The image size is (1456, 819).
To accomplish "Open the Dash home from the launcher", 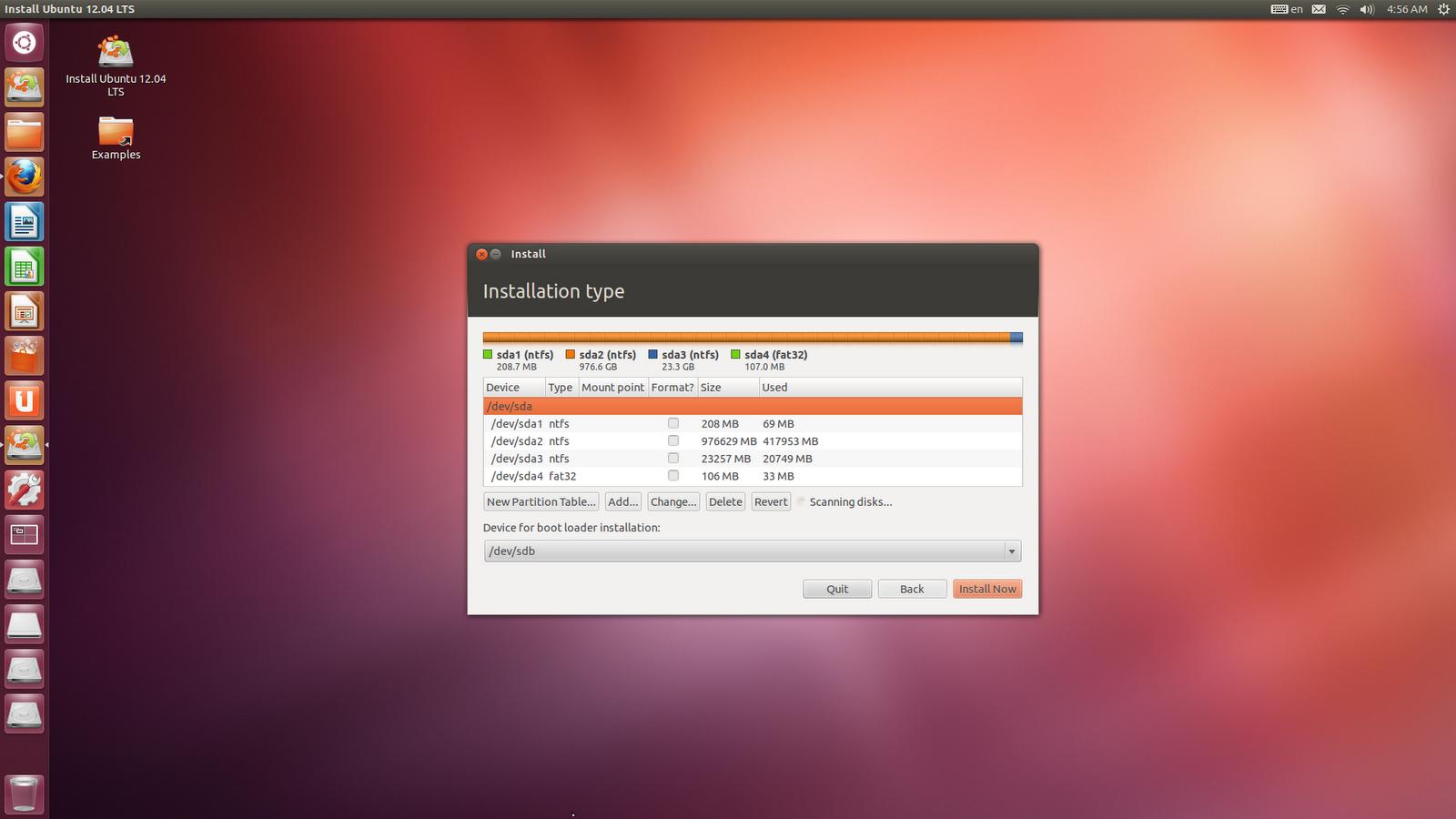I will tap(25, 43).
